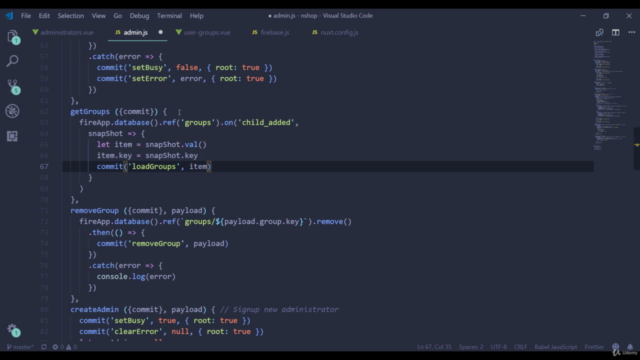Click the VS Code logo icon
The image size is (640, 360).
click(9, 16)
